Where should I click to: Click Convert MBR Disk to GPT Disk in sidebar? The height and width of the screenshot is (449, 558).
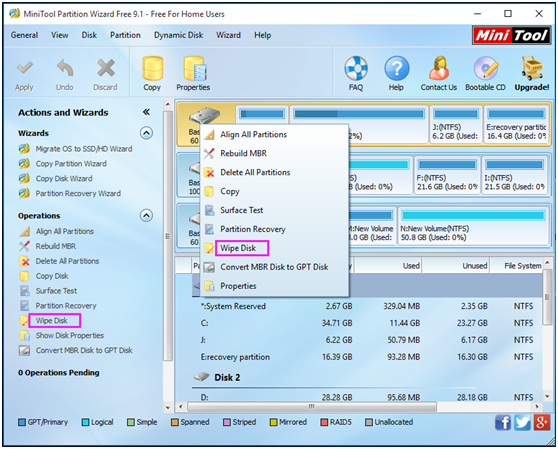[75, 350]
